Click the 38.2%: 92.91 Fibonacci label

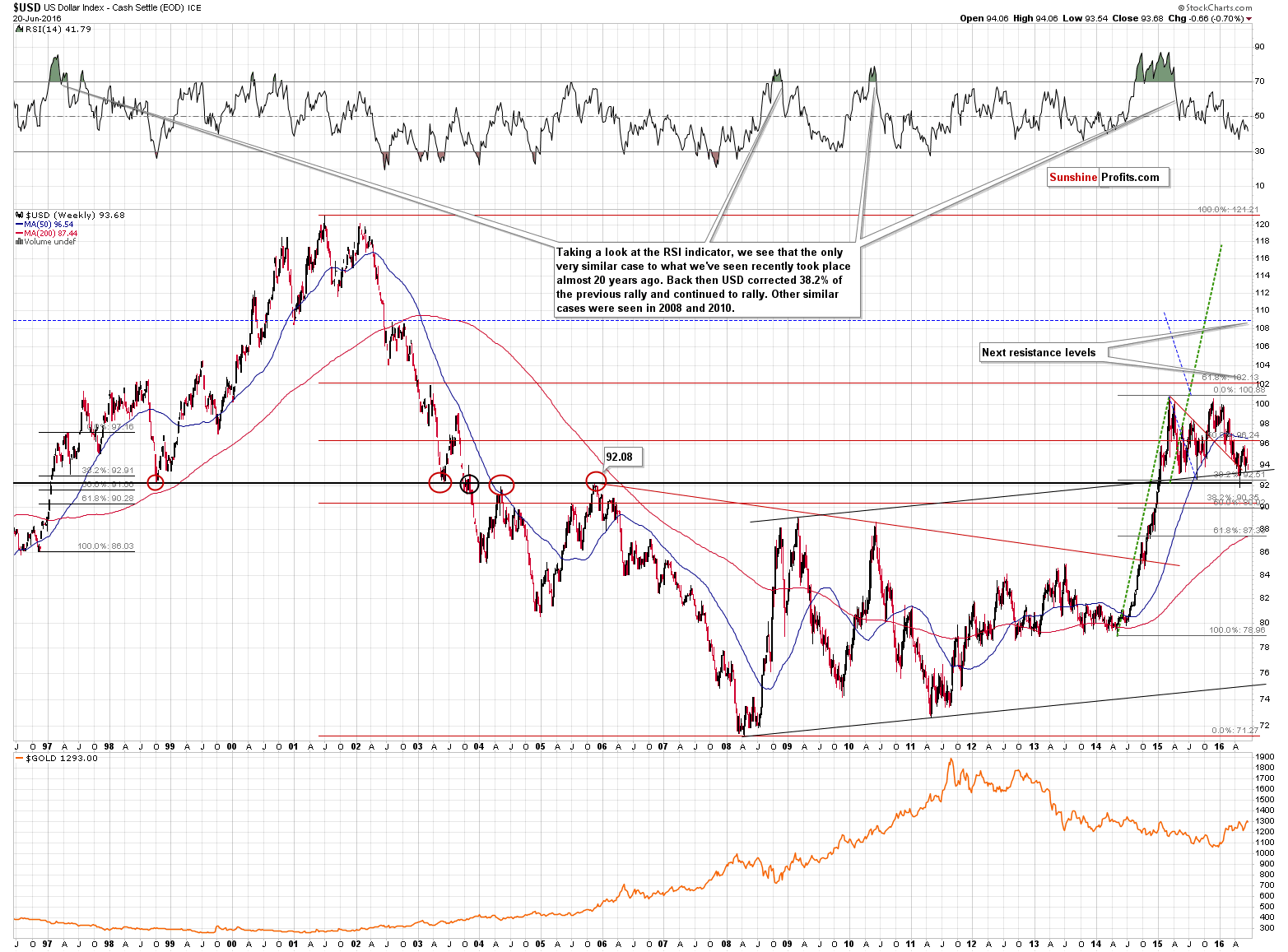tap(107, 471)
